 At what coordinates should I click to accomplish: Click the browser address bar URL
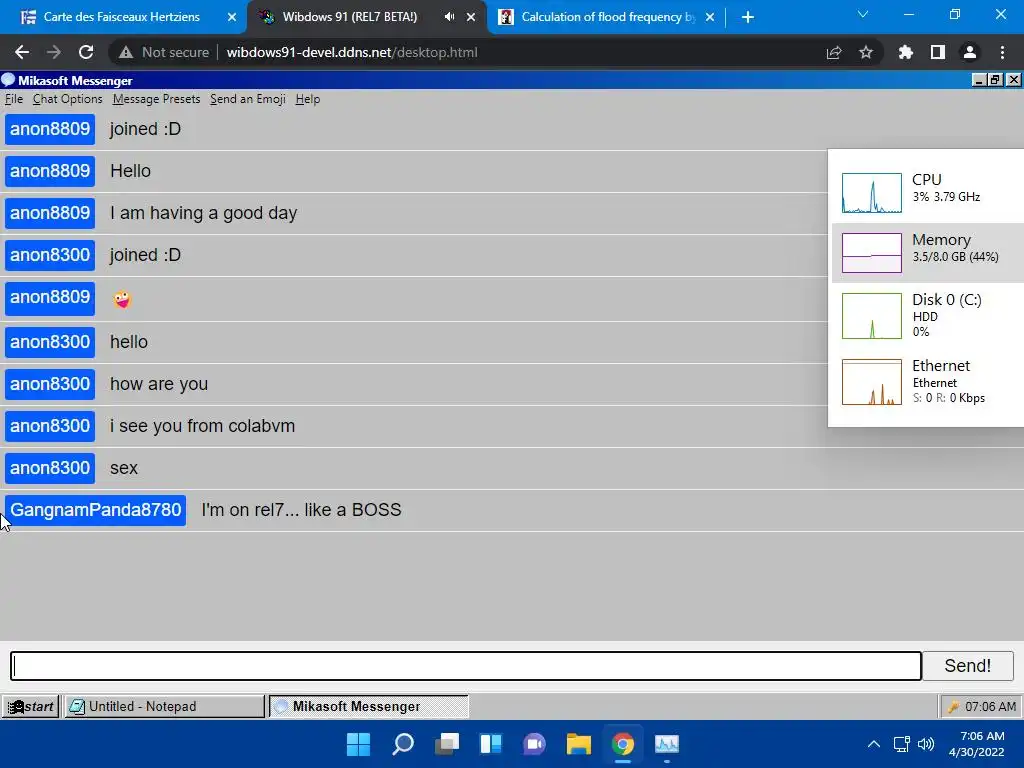pyautogui.click(x=352, y=52)
